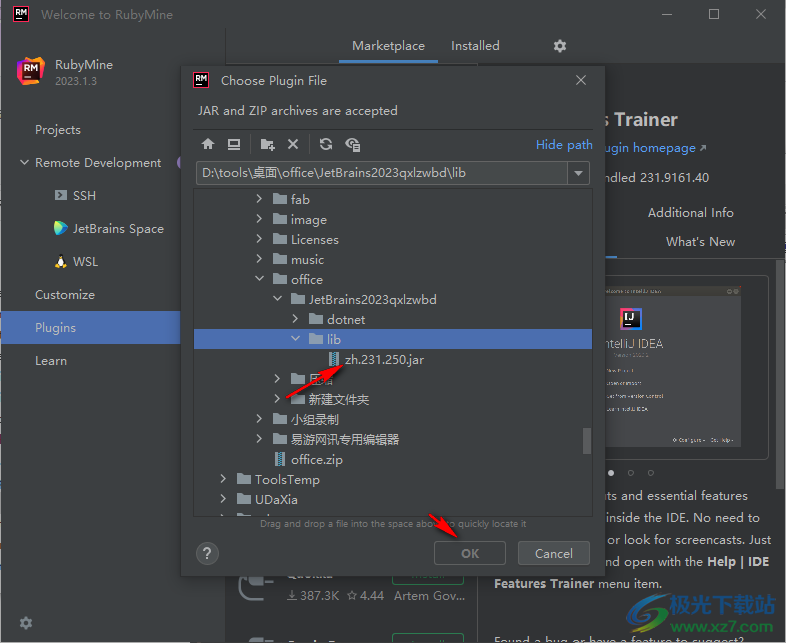Click the Hide path link
The height and width of the screenshot is (643, 786).
tap(564, 144)
